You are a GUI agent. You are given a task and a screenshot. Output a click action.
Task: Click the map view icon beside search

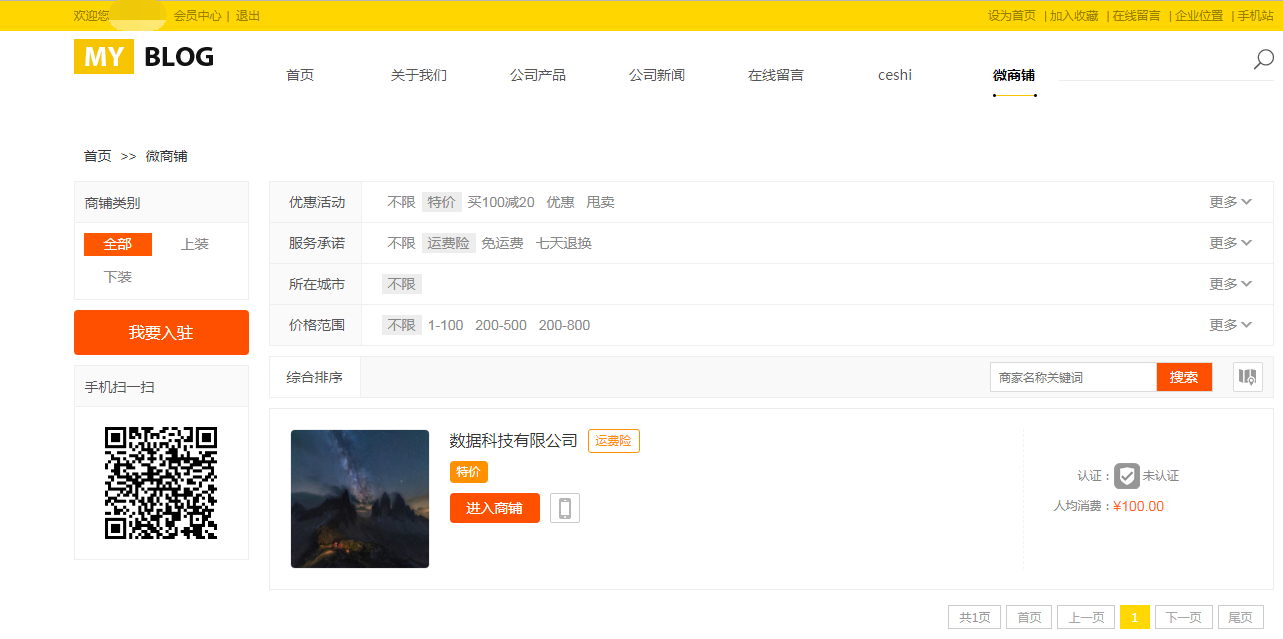1247,377
